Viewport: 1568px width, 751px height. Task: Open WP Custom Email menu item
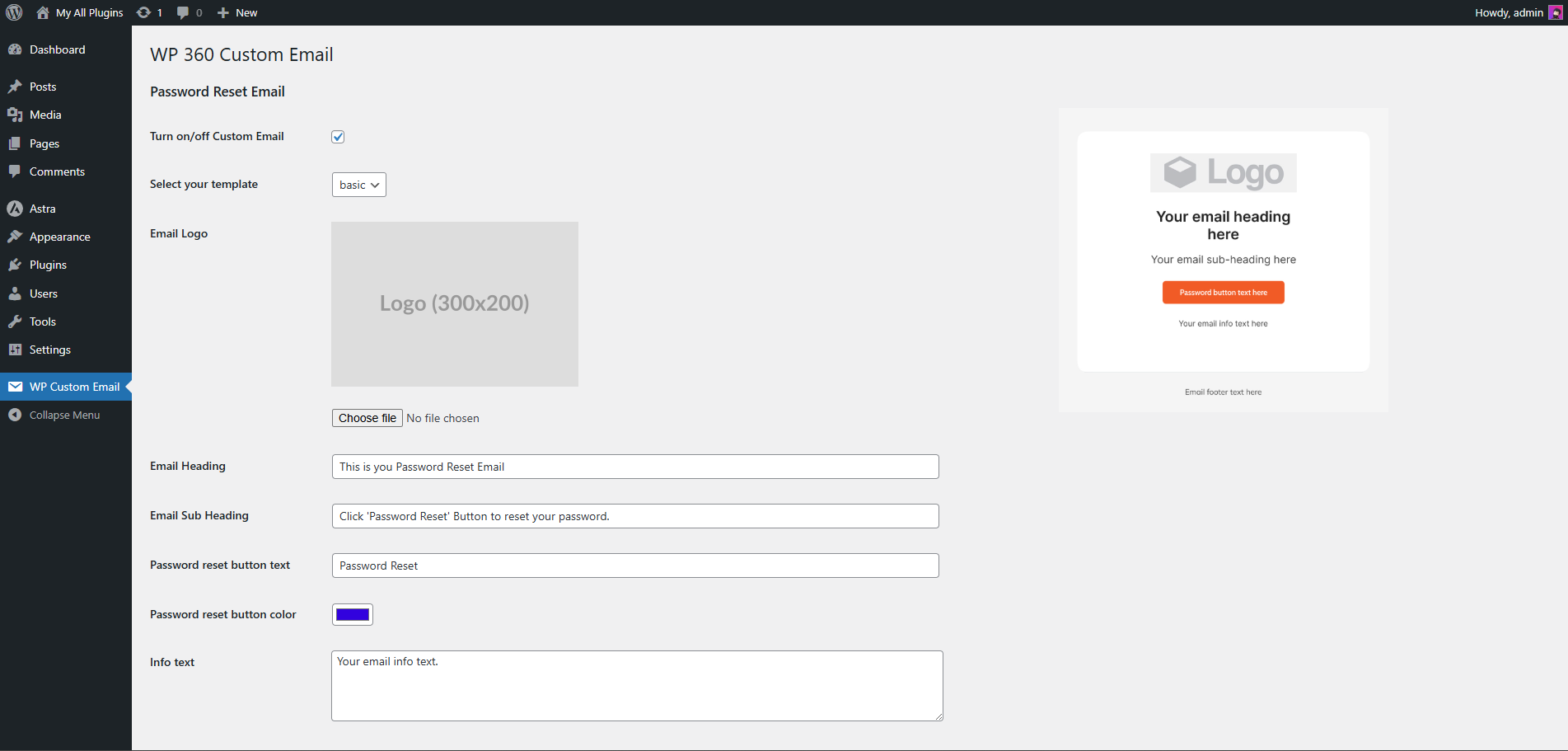(74, 386)
